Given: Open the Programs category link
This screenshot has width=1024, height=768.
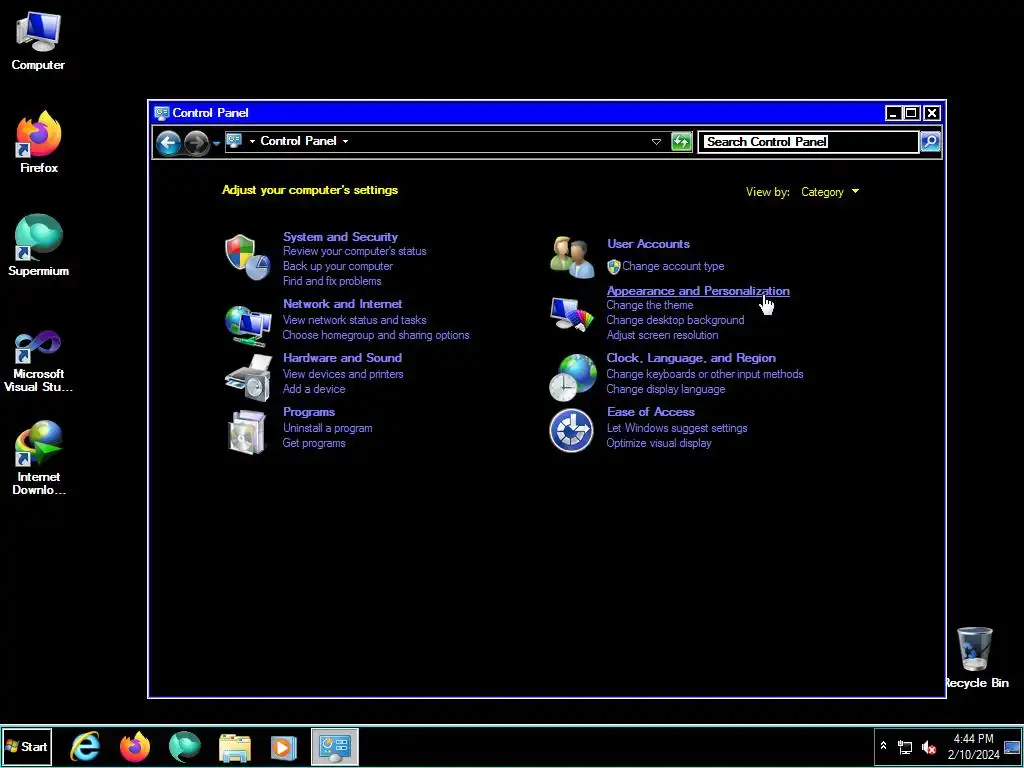Looking at the screenshot, I should point(309,412).
